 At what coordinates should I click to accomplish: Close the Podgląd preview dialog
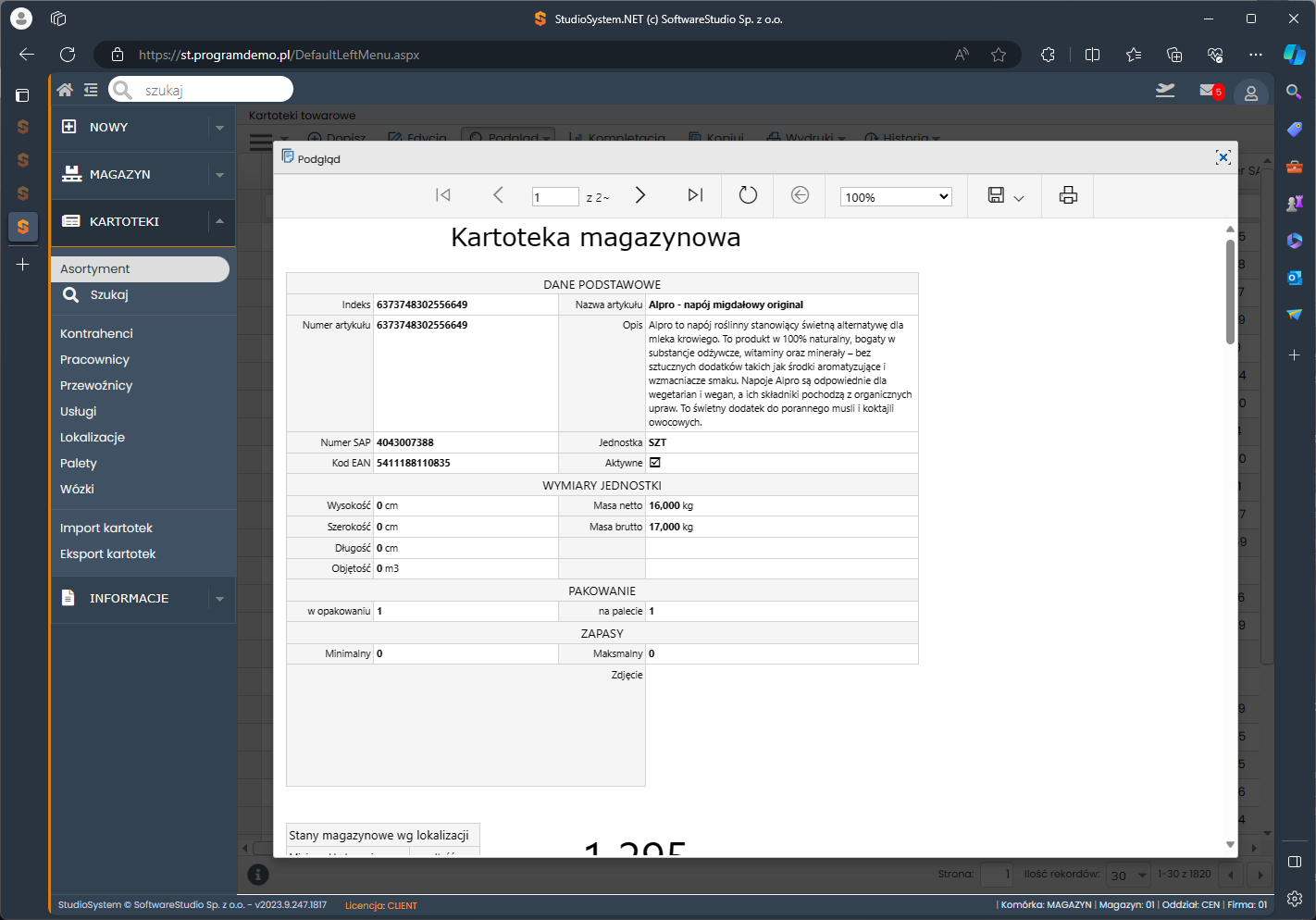[1223, 157]
